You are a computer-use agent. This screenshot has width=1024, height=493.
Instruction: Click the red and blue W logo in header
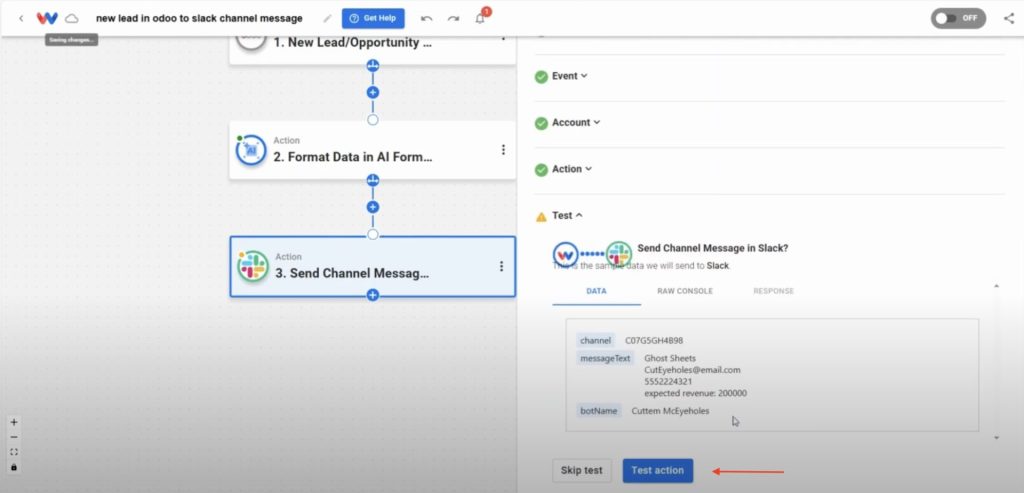tap(47, 18)
